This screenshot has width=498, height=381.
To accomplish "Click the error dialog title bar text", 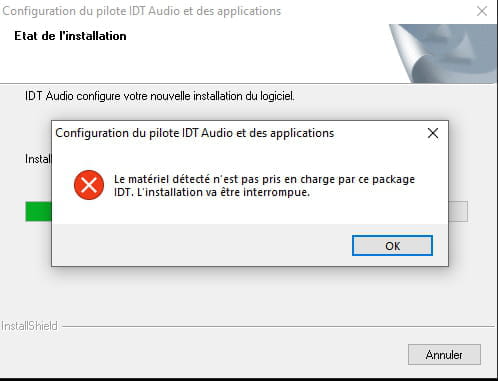I will (195, 133).
